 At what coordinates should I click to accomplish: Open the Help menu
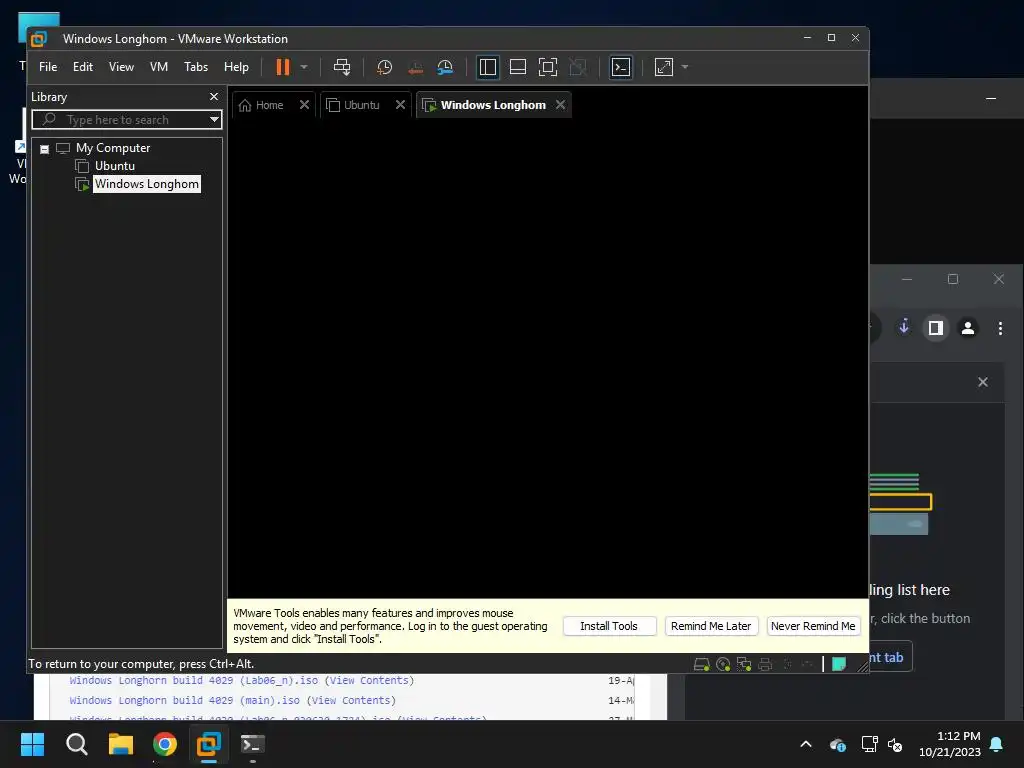(236, 67)
